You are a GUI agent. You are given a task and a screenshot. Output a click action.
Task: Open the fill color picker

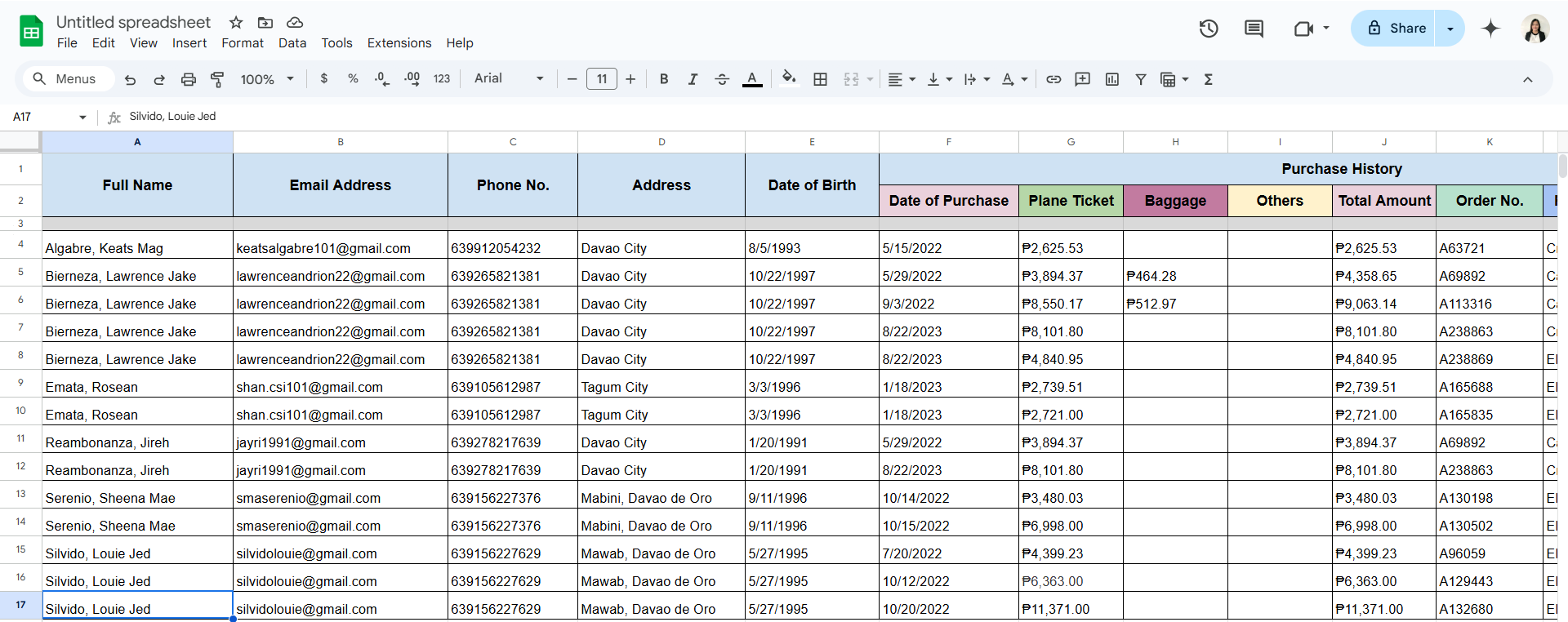click(788, 79)
